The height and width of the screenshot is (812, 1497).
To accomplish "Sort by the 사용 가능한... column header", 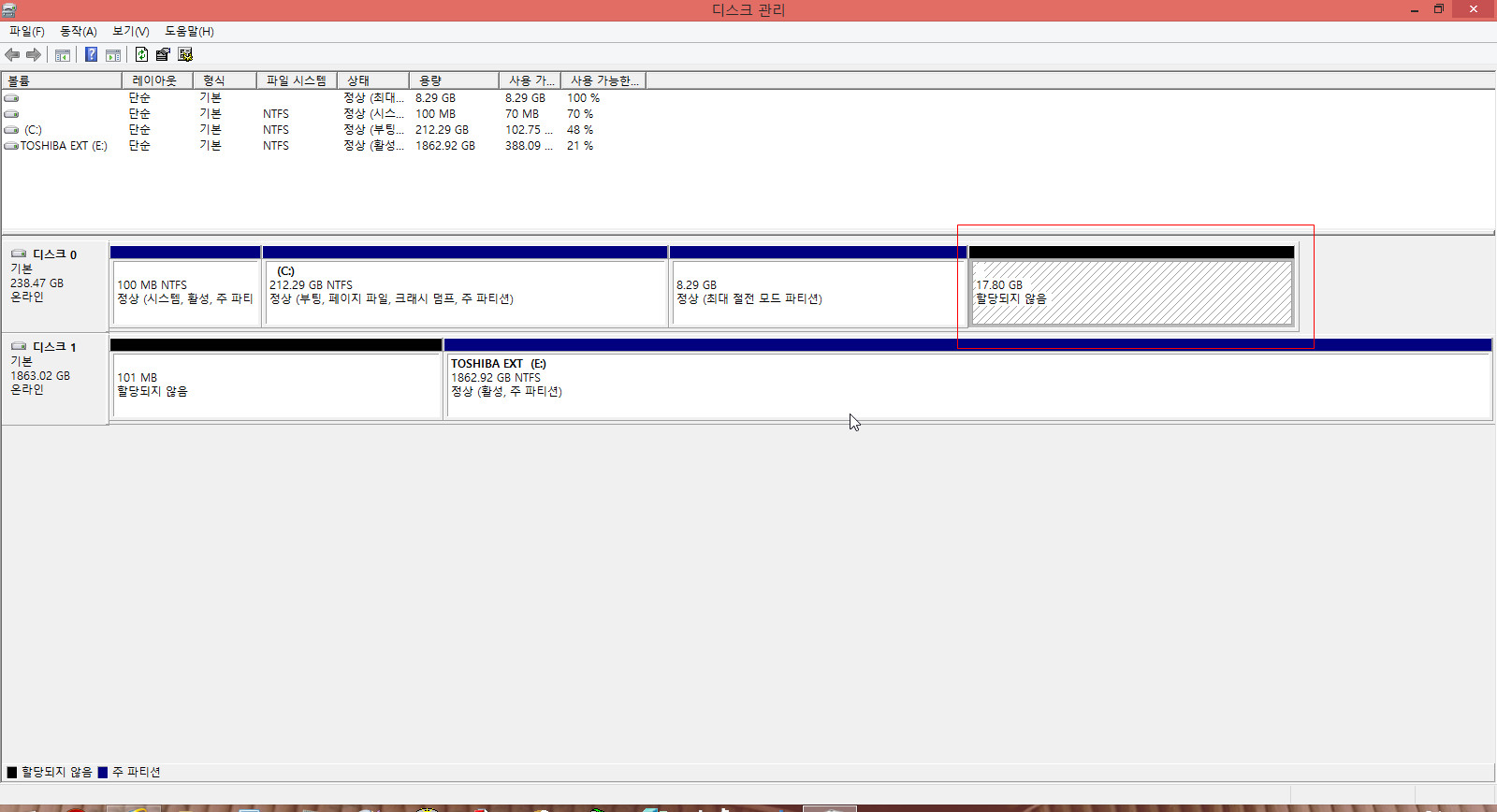I will 603,80.
